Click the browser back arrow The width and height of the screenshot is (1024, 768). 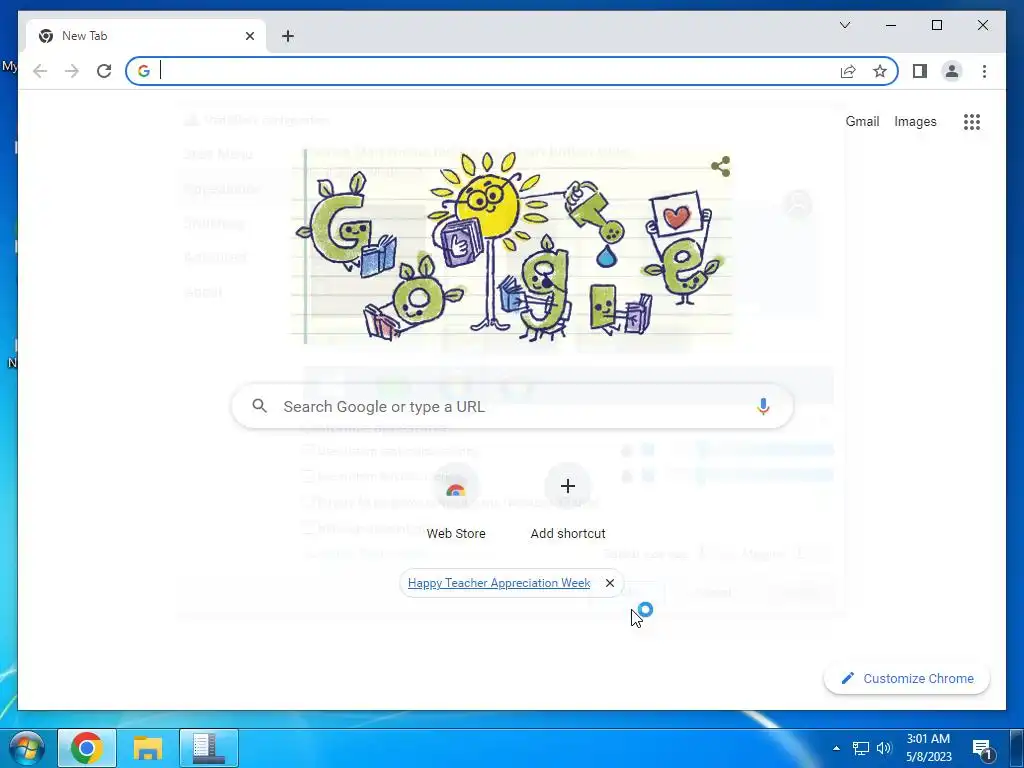(40, 71)
